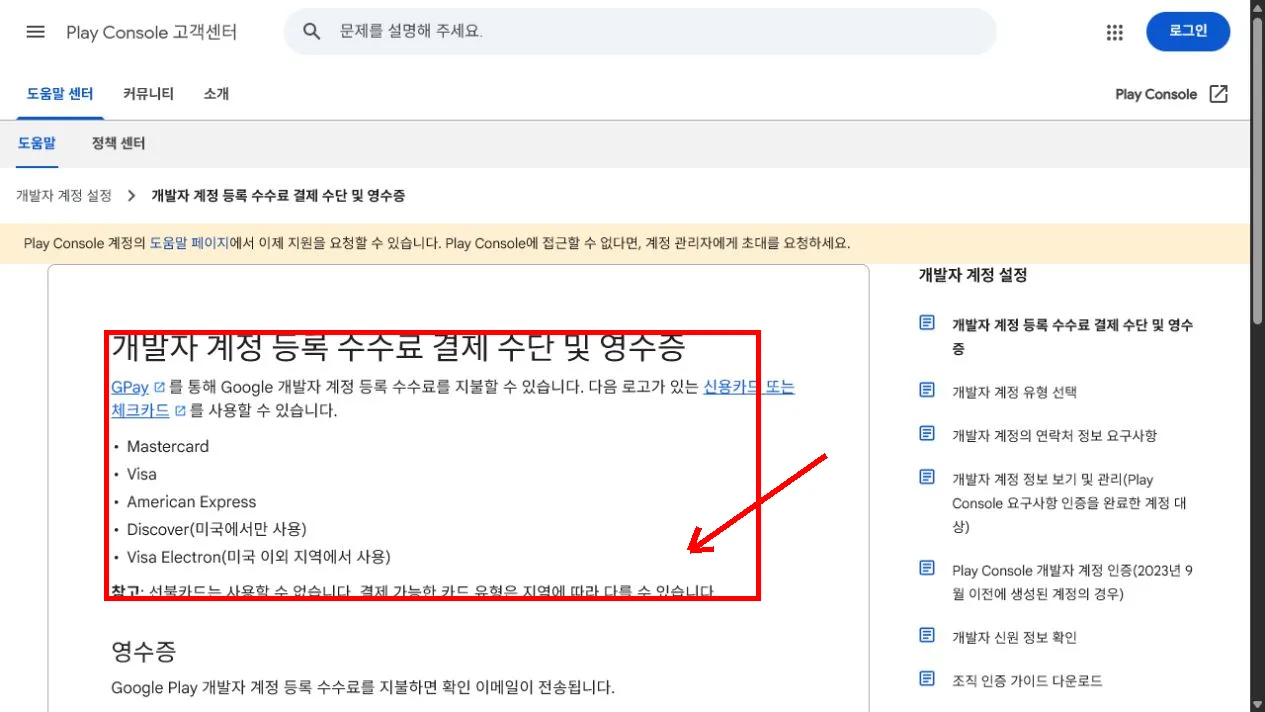Open sidebar link Play Console 개발자 계정 인증
The width and height of the screenshot is (1265, 712).
pos(1072,582)
